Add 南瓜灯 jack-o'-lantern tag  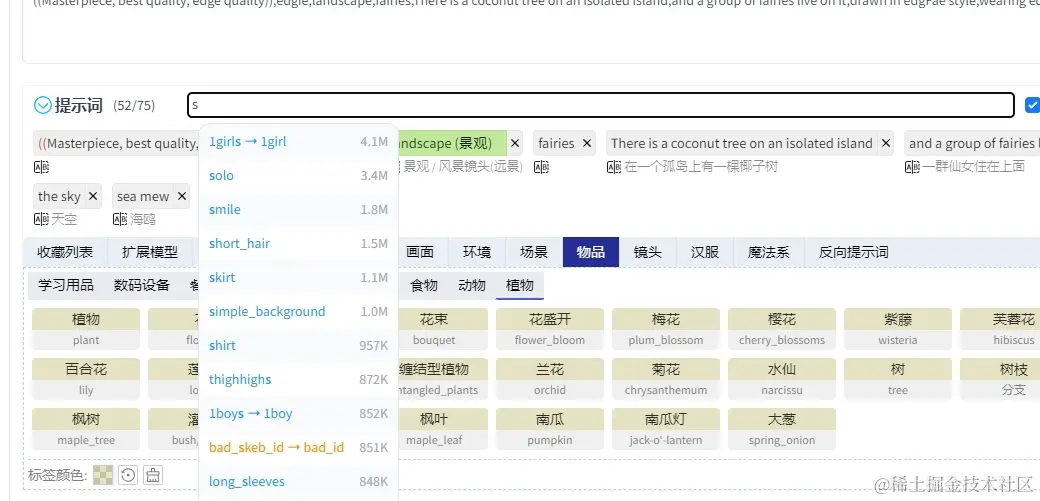tap(666, 429)
